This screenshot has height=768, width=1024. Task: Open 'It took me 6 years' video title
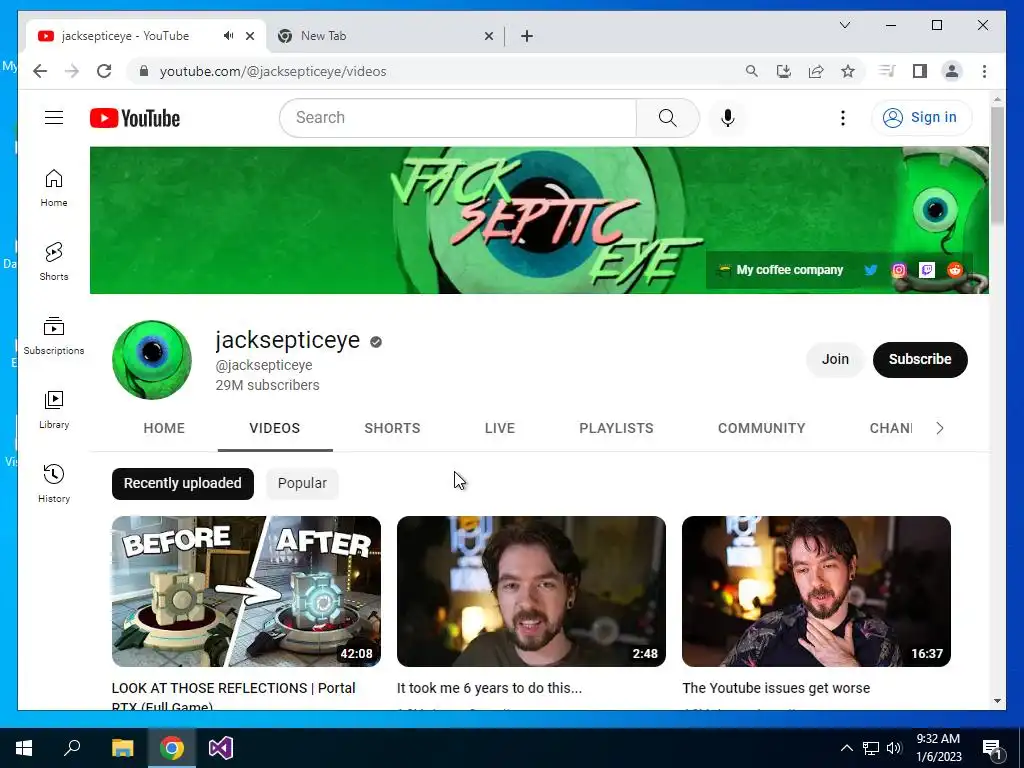(x=489, y=688)
